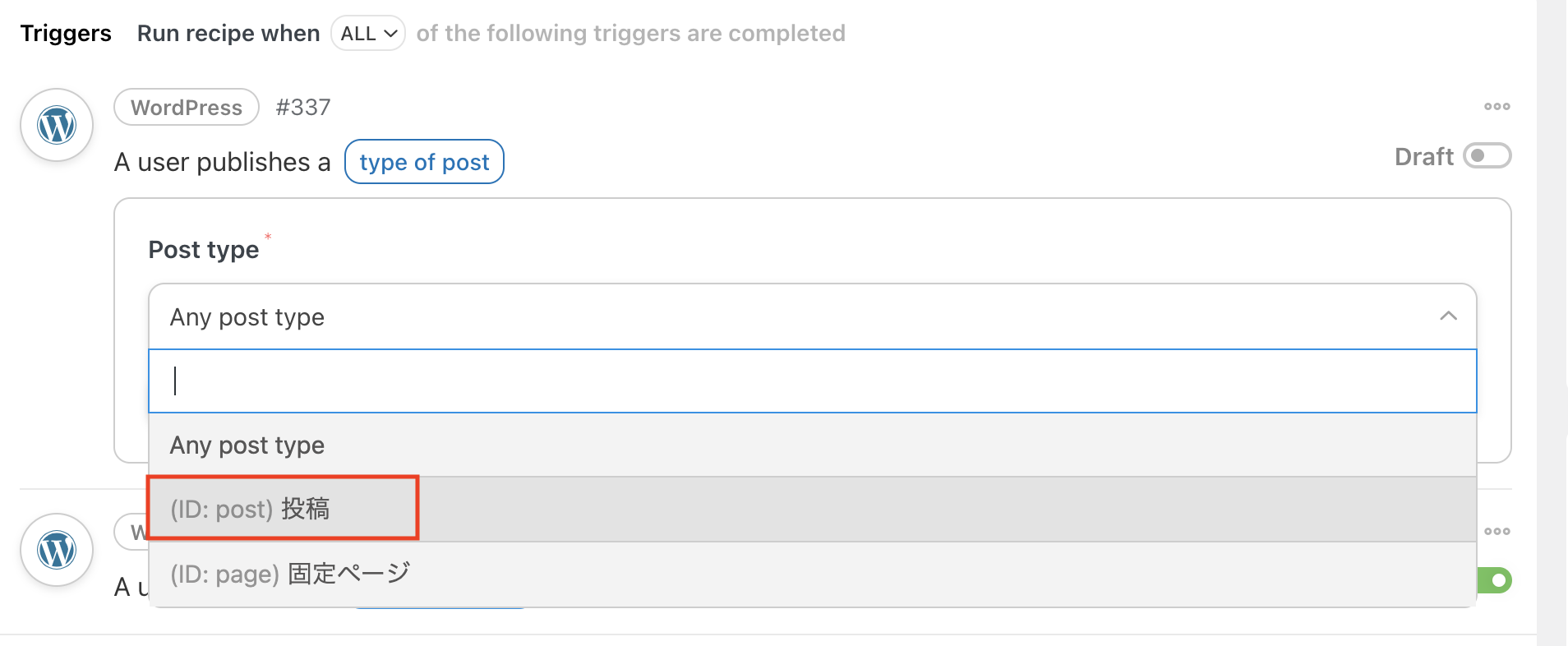Click the Triggers section heading
The height and width of the screenshot is (646, 1568).
coord(66,33)
